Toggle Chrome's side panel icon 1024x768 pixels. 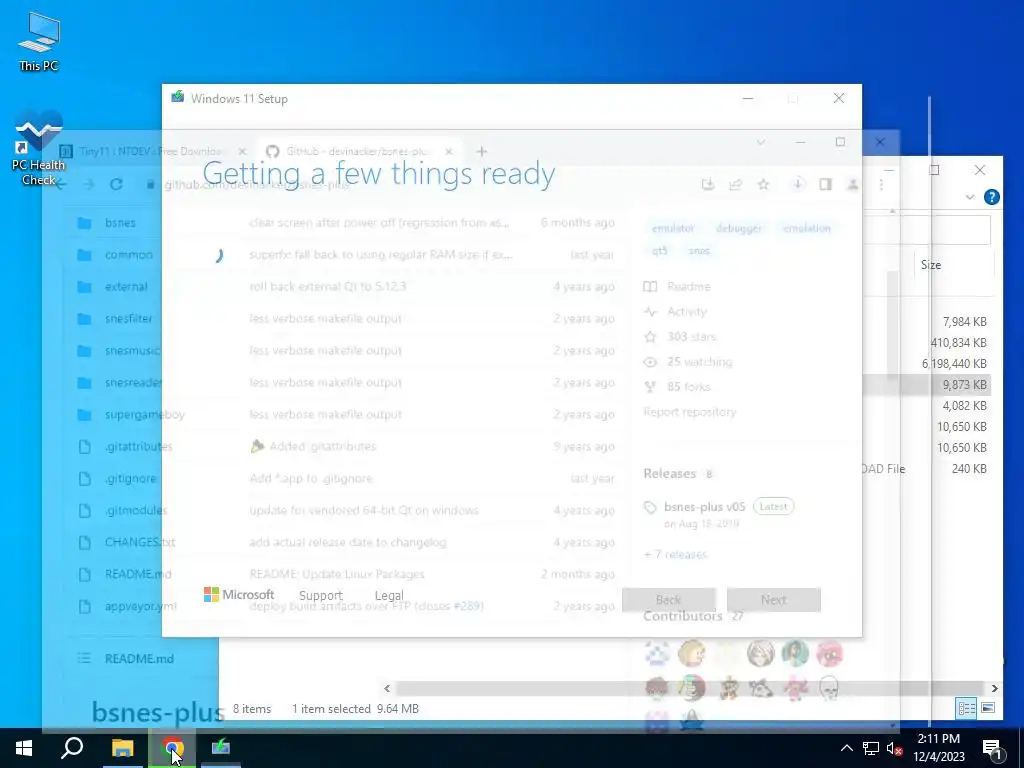(825, 185)
